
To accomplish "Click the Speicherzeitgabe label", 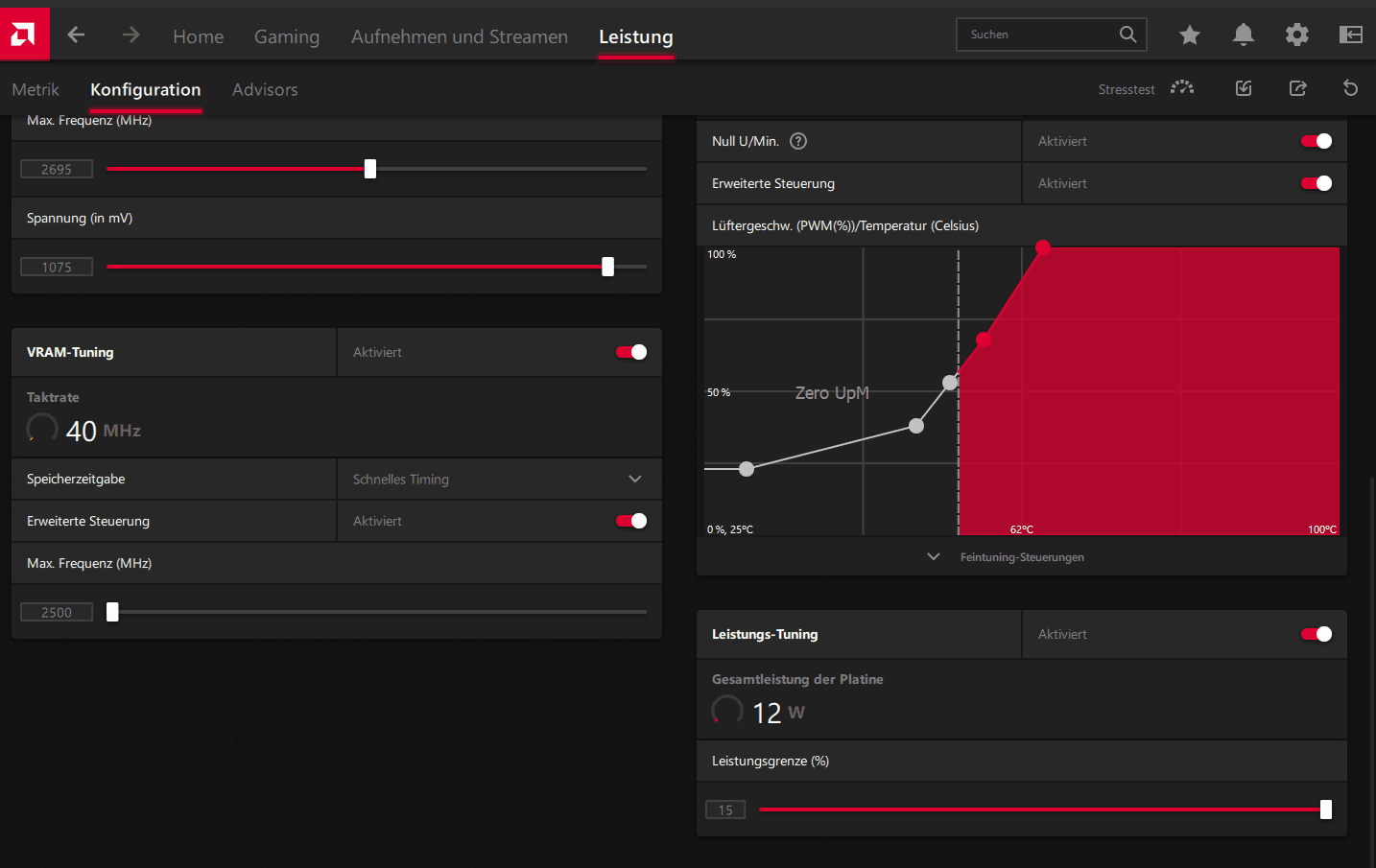I will click(x=76, y=479).
